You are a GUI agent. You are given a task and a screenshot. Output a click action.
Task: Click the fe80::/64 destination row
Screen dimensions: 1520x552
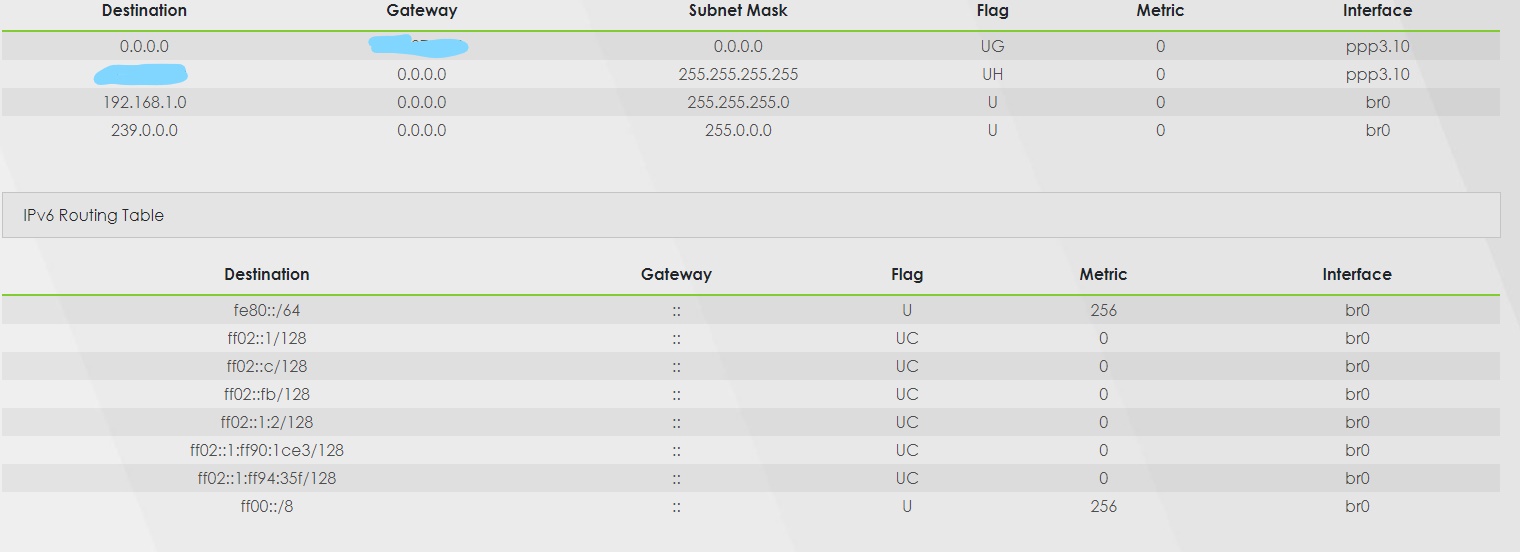click(750, 310)
